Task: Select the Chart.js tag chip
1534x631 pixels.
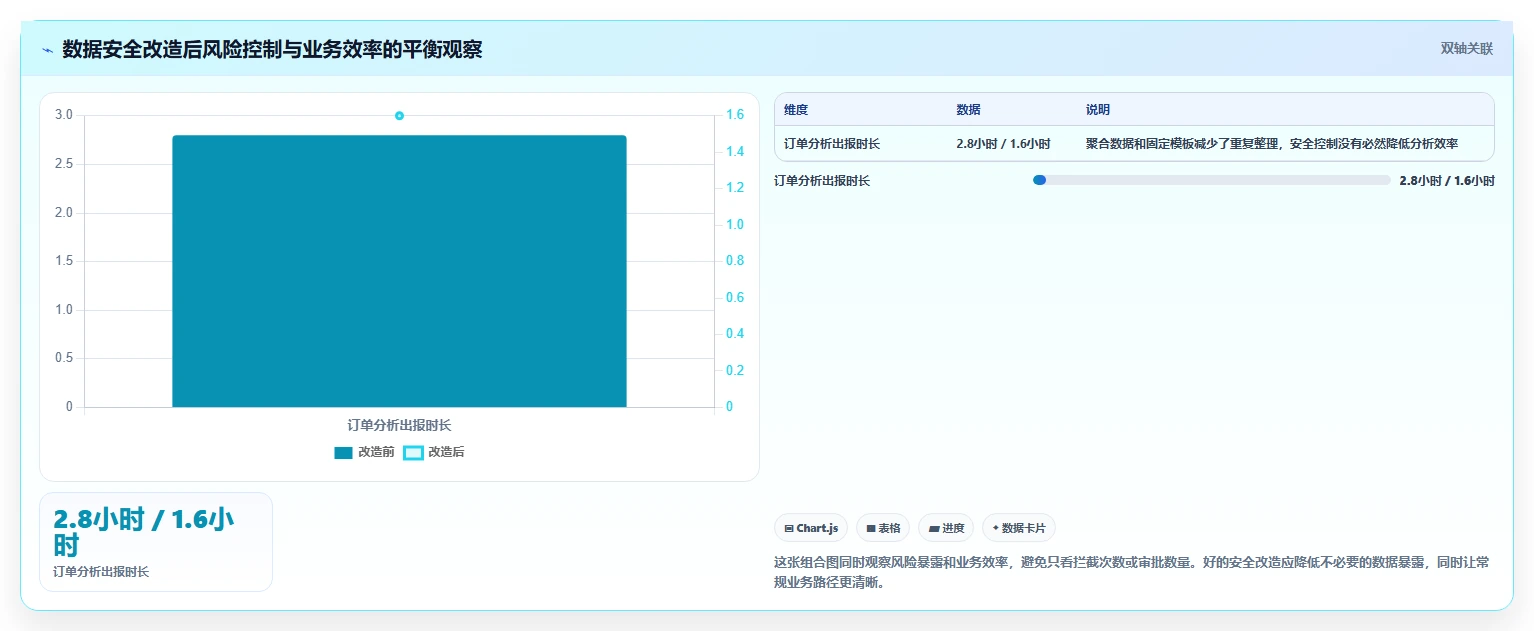Action: coord(811,528)
